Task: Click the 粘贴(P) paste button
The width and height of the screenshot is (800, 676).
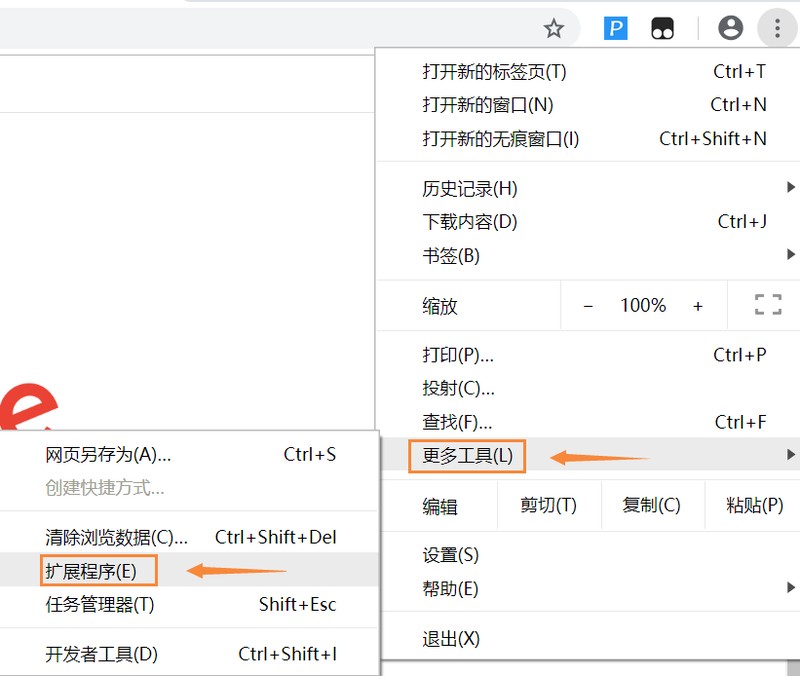Action: pos(754,506)
